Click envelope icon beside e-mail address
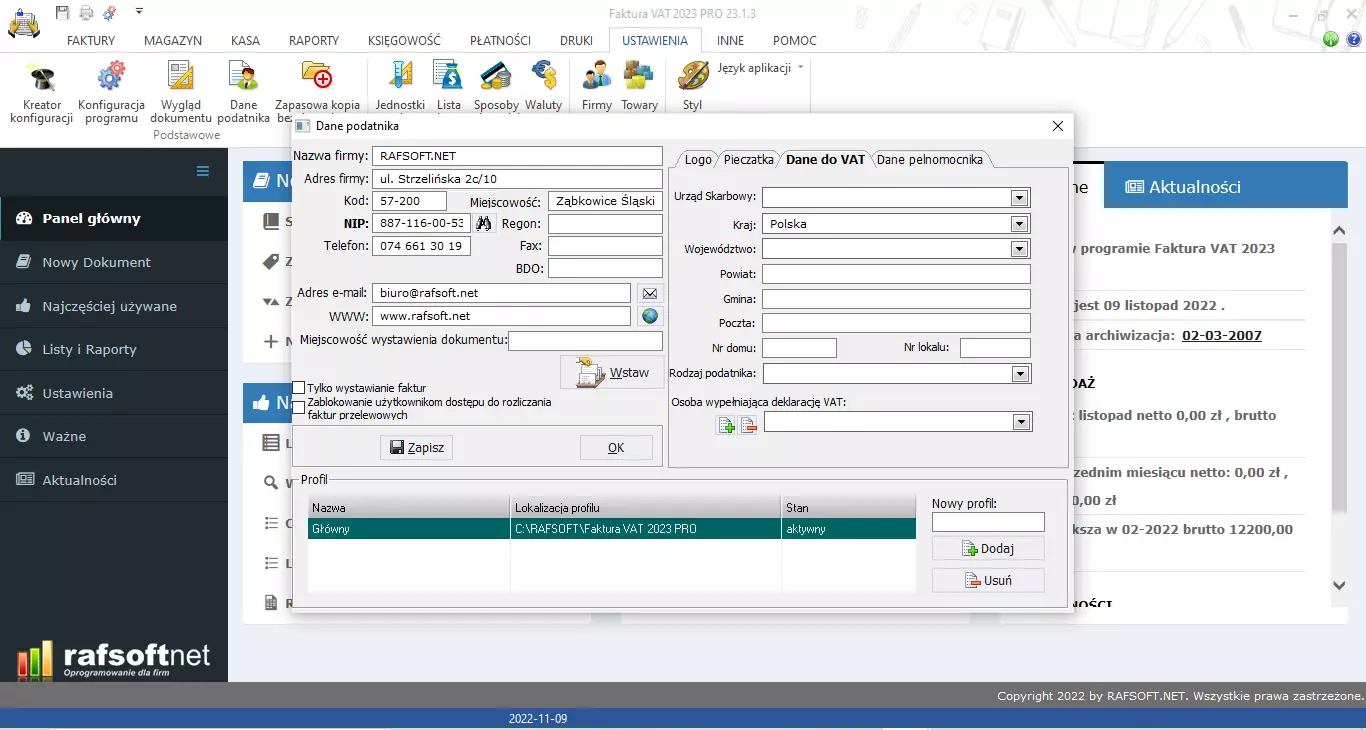 click(650, 293)
